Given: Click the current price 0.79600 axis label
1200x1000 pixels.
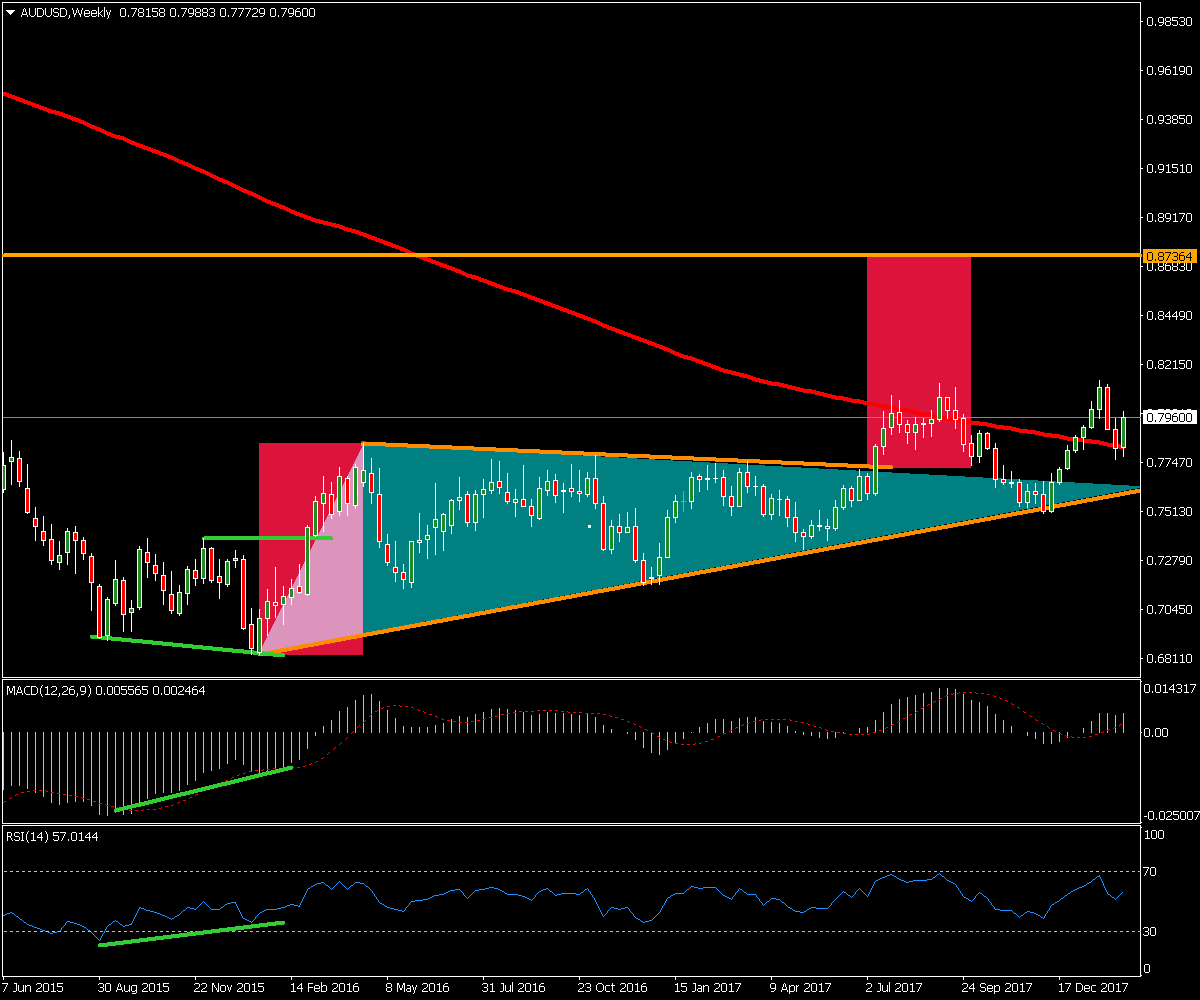Looking at the screenshot, I should click(x=1168, y=417).
